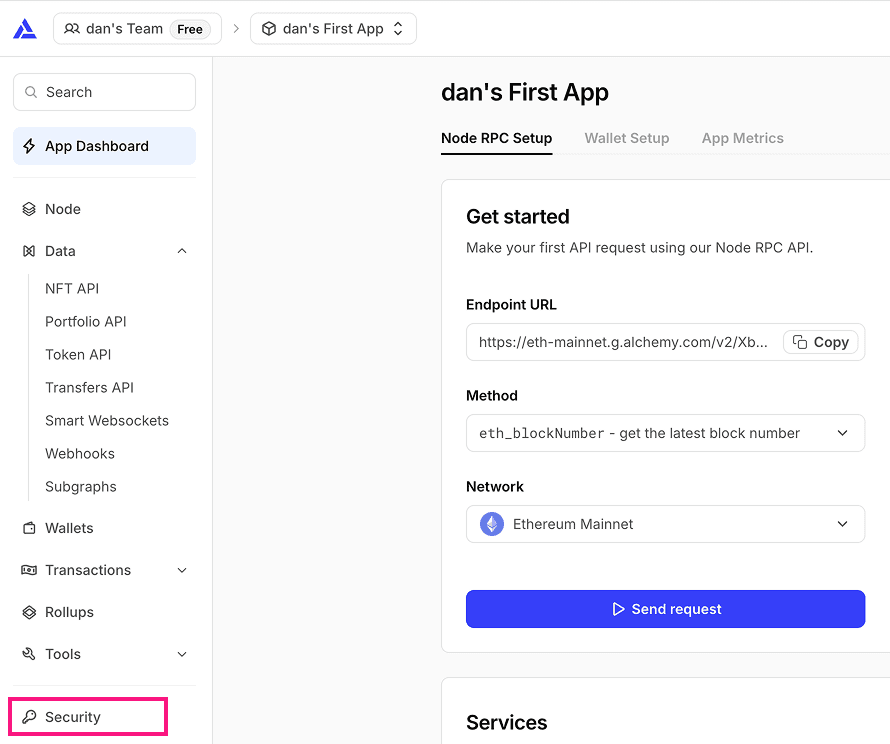
Task: Copy the Endpoint URL
Action: coord(821,342)
